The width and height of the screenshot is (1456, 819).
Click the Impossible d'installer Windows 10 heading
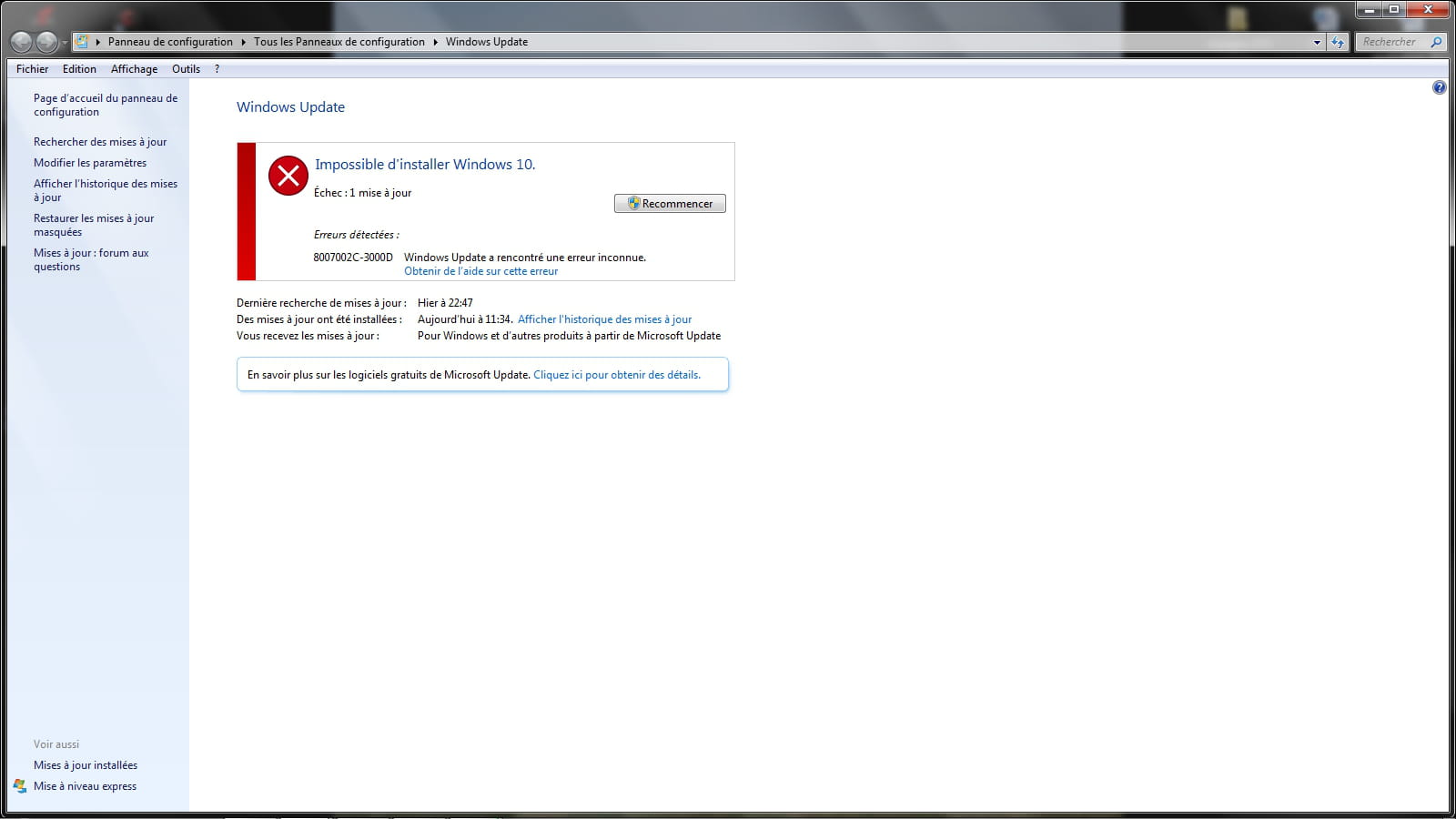[425, 165]
